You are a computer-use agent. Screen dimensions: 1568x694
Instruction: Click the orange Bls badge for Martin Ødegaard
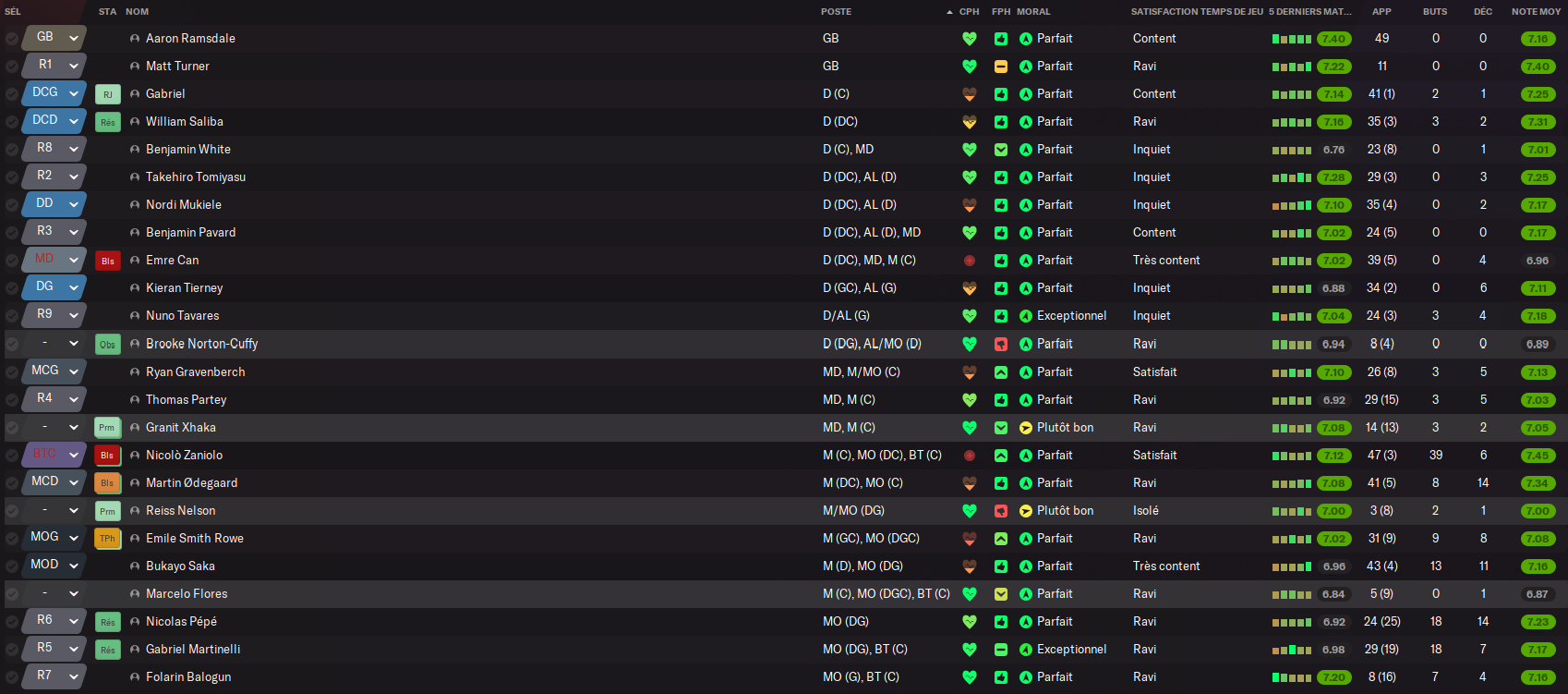click(x=108, y=483)
